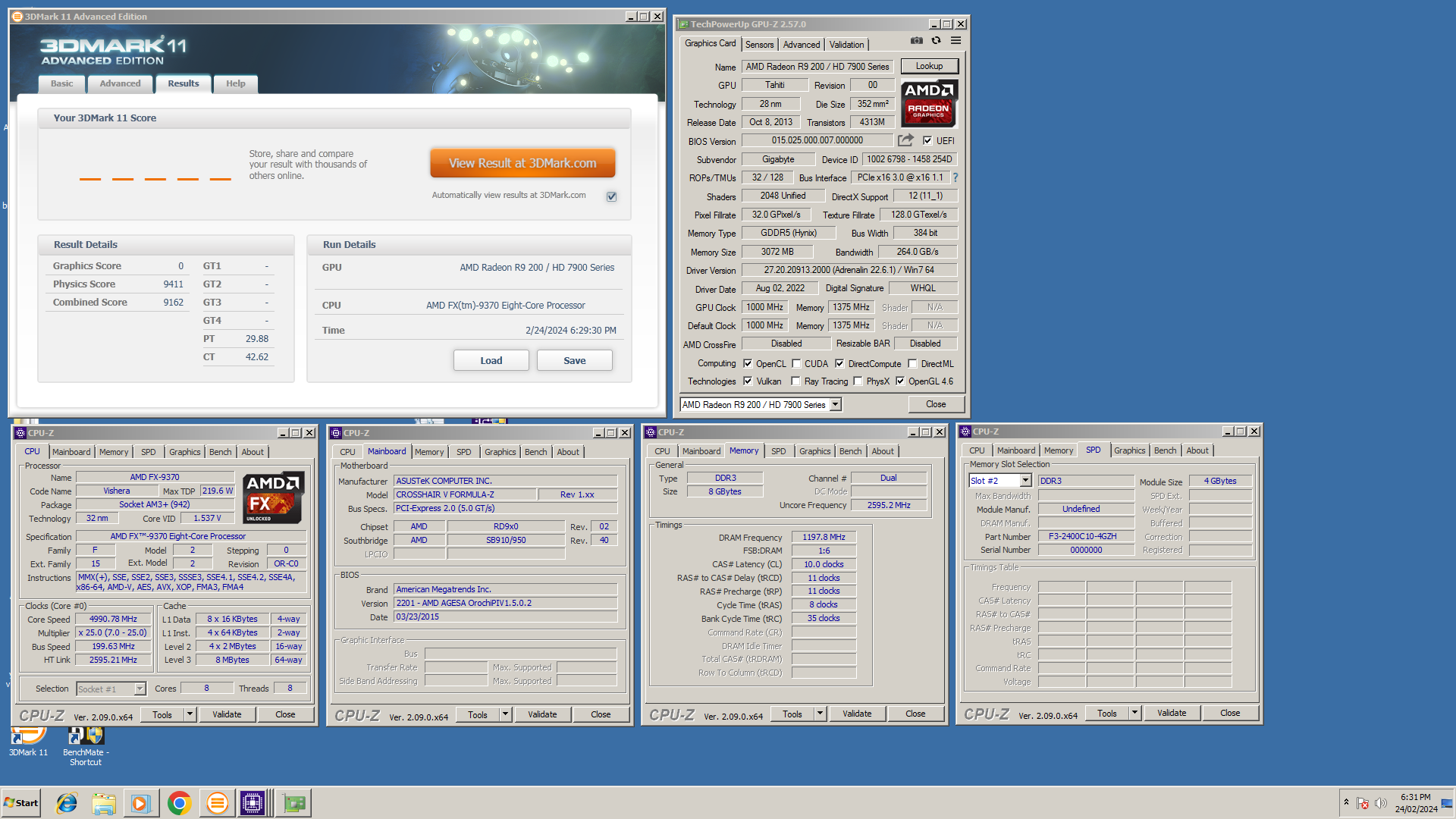Open Tools dropdown arrow in CPU-Z SPD window
1456x819 pixels.
click(1134, 713)
